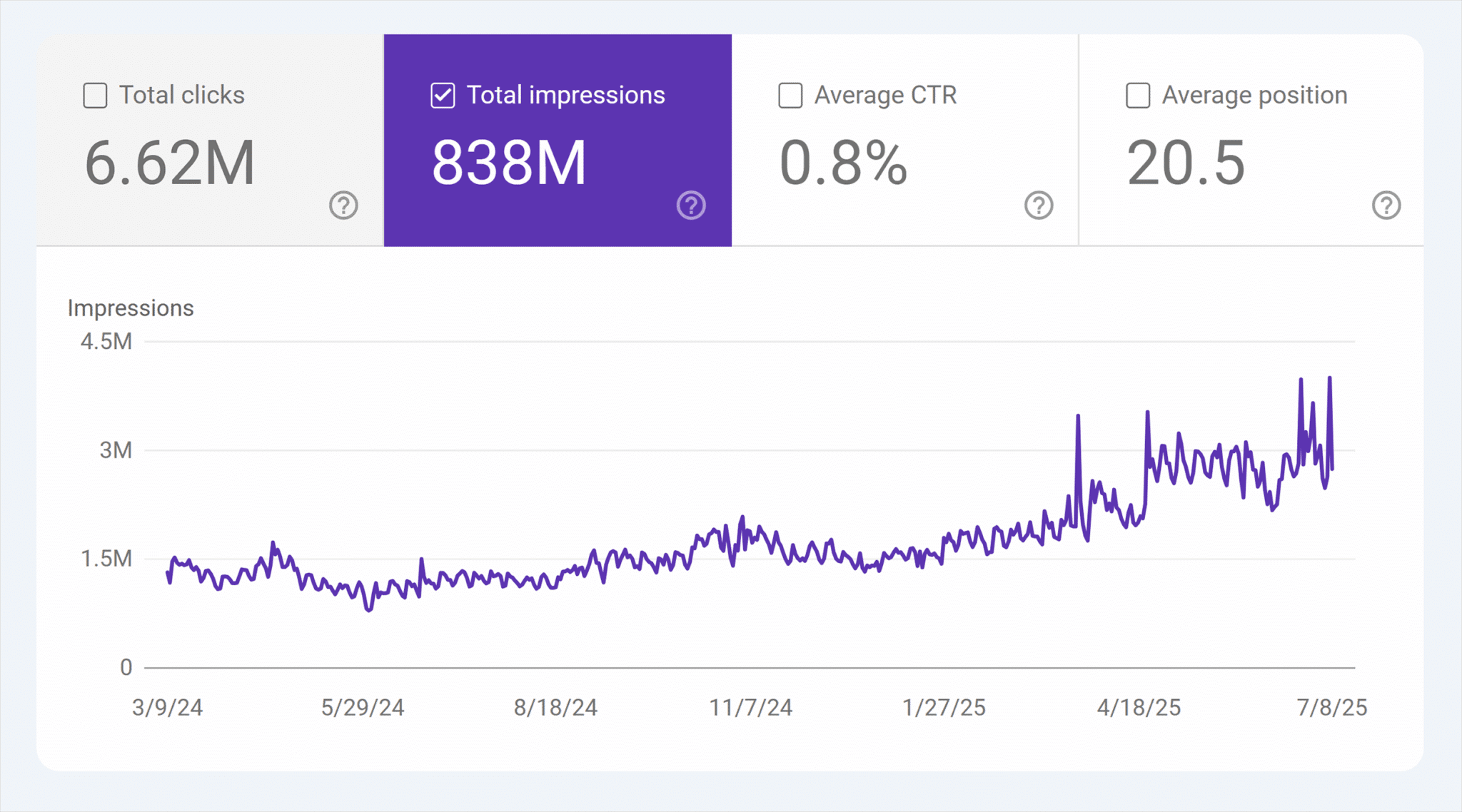The image size is (1462, 812).
Task: Click the 1/27/25 date label
Action: 944,708
